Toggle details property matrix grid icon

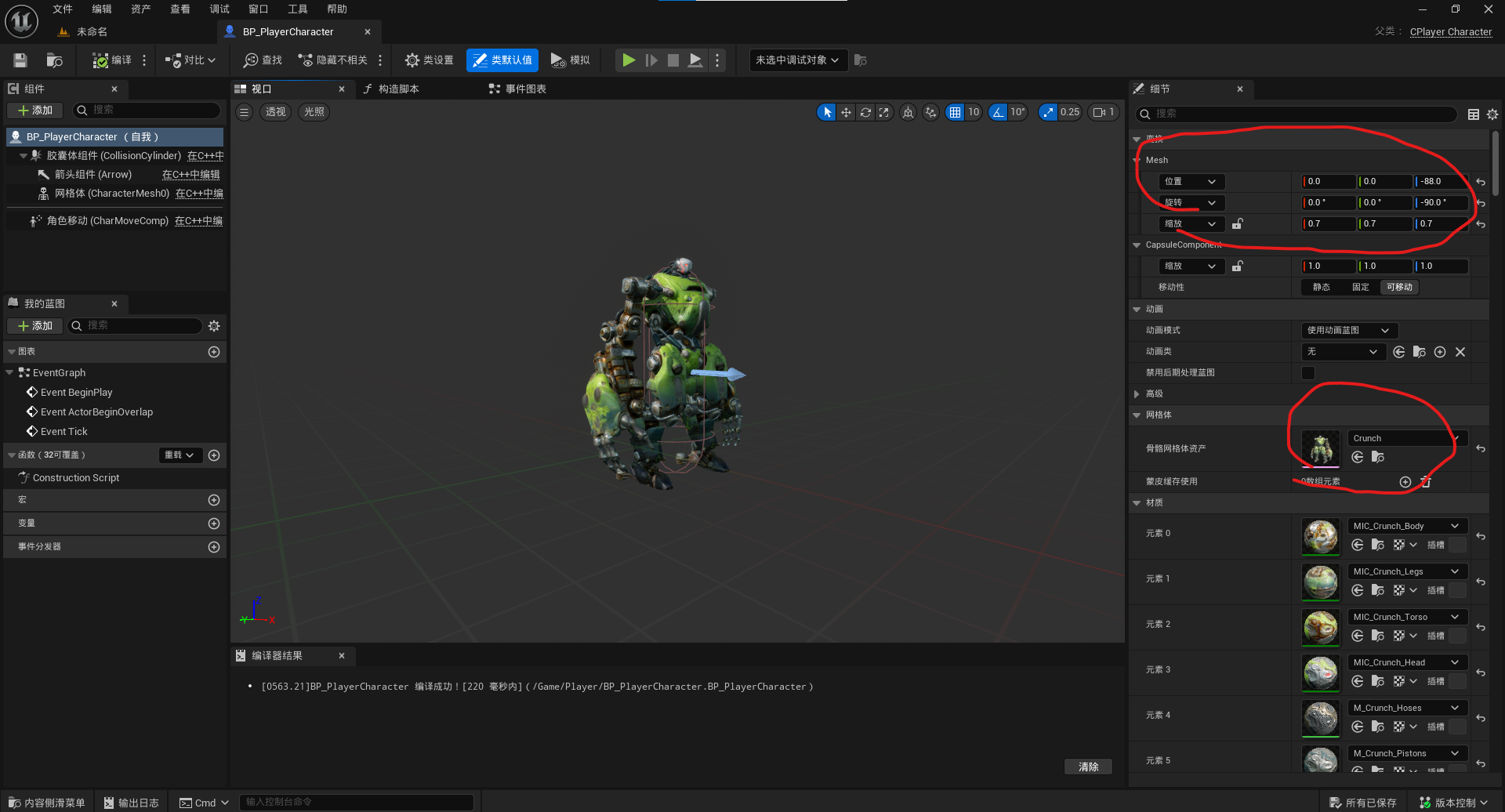[x=1474, y=114]
